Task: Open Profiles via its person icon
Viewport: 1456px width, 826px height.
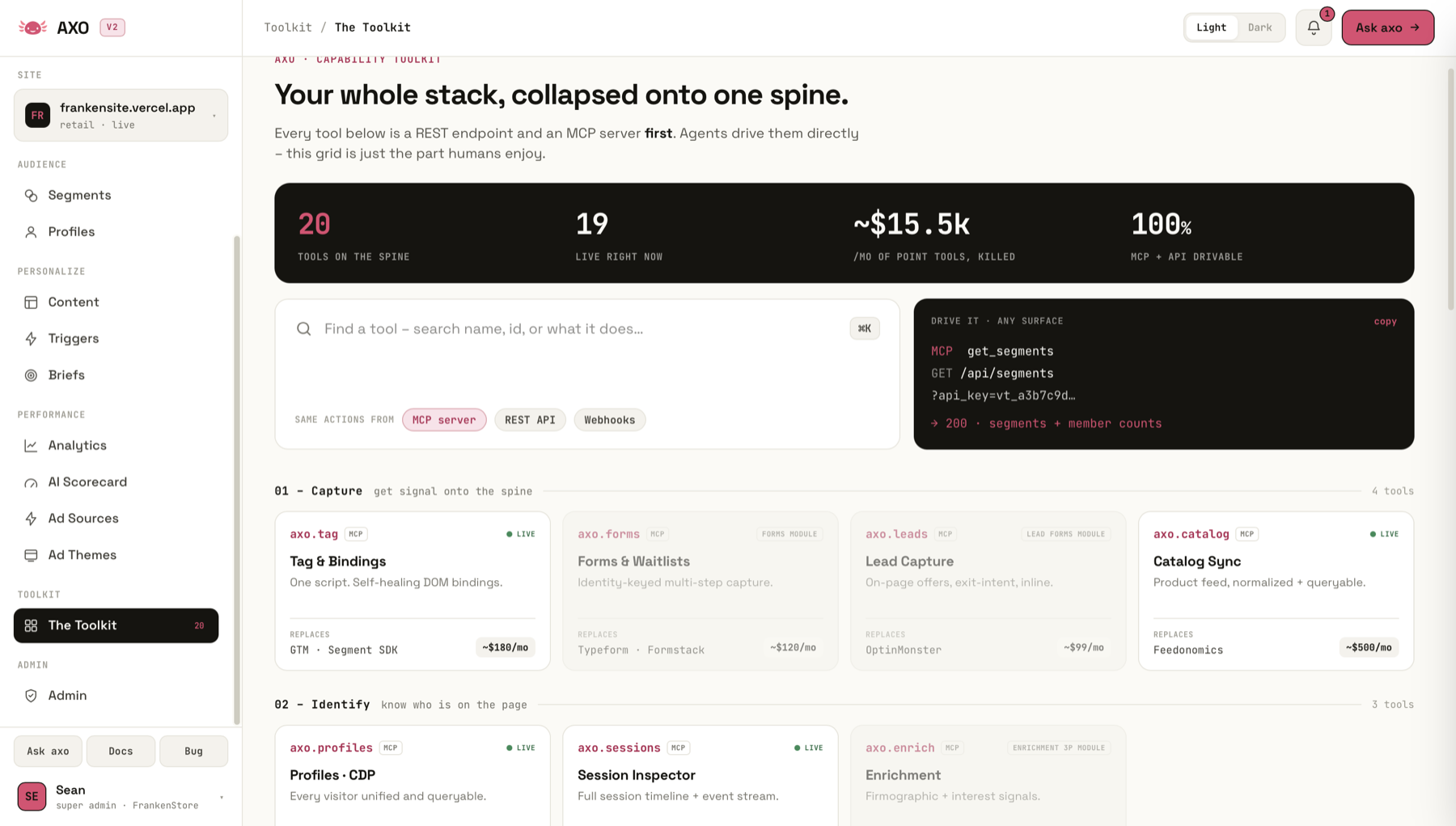Action: pos(31,232)
